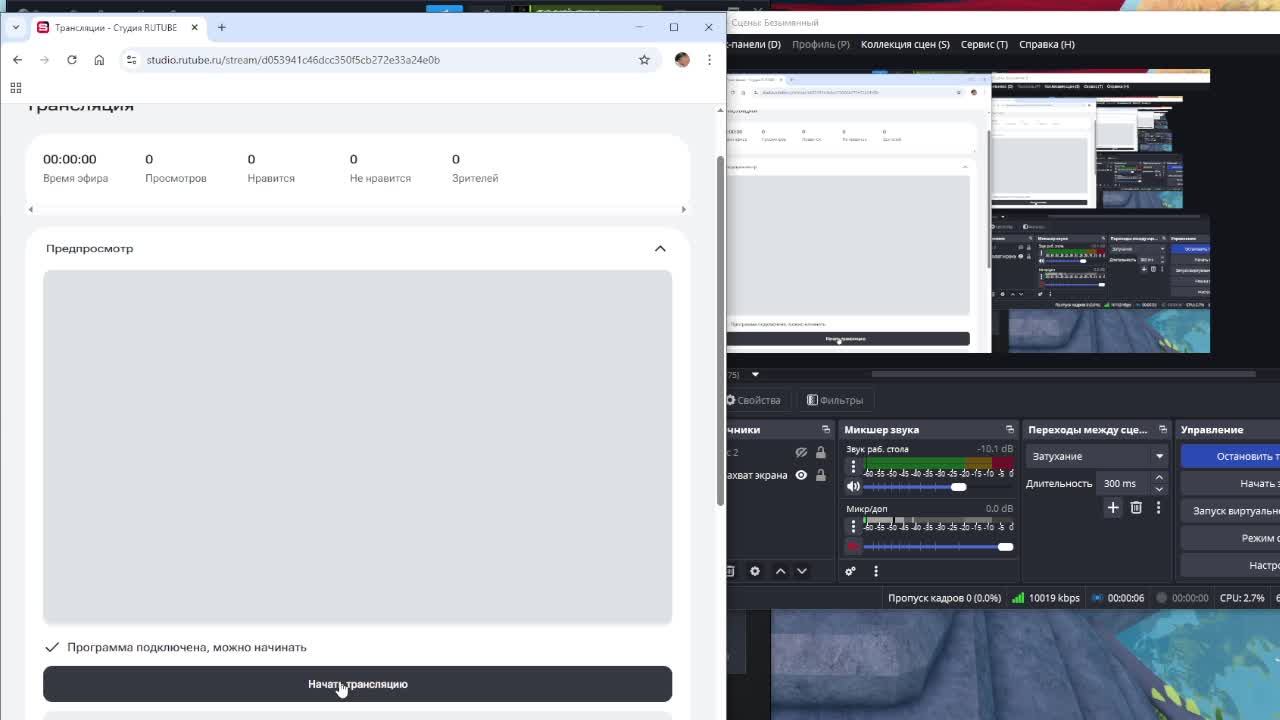
Task: Float the Переходы между сценами dock panel
Action: [1162, 430]
